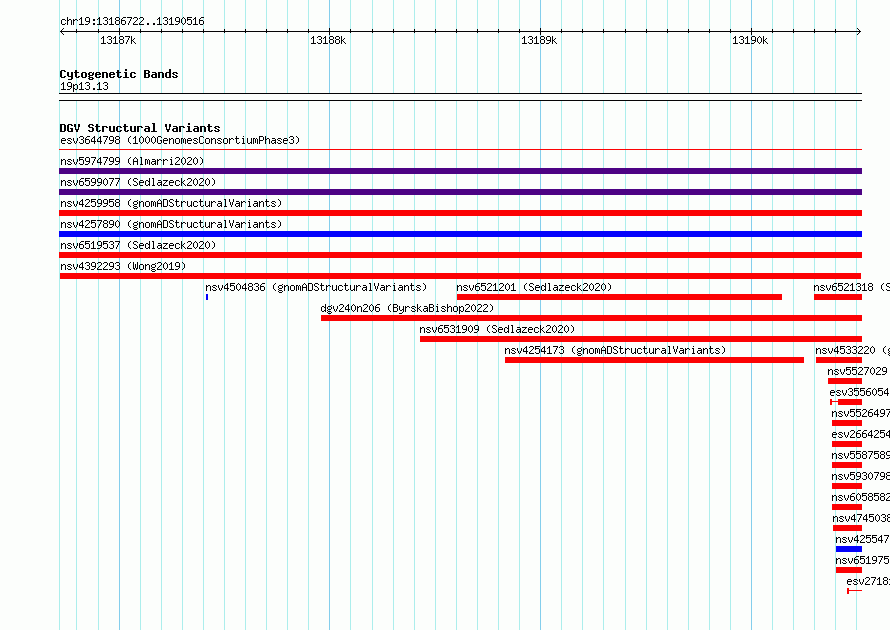The height and width of the screenshot is (630, 890).
Task: Open variant label nsv4254173 (gnomADStructuralVariants)
Action: point(615,350)
